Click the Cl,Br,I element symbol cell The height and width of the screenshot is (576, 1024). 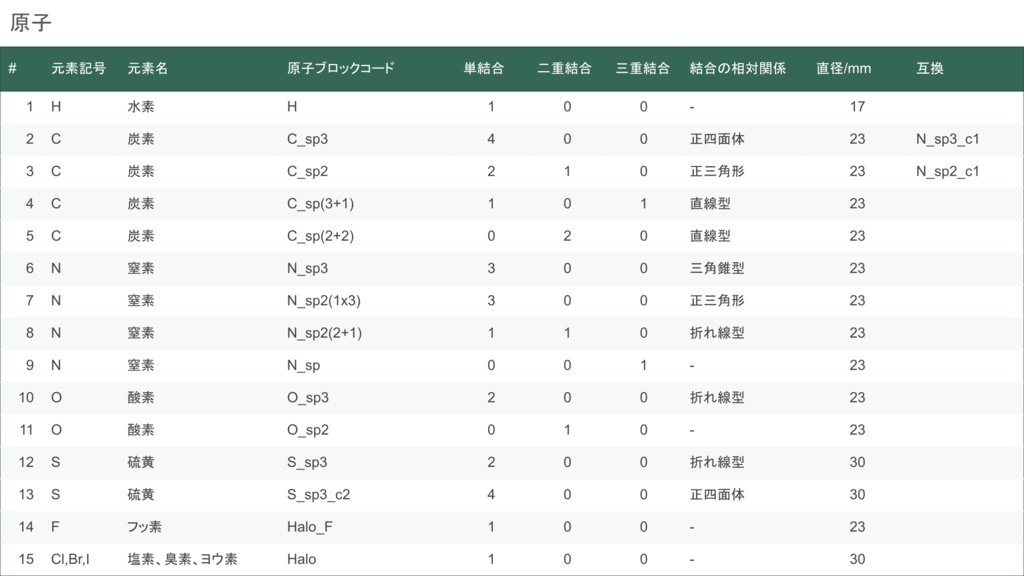point(70,559)
